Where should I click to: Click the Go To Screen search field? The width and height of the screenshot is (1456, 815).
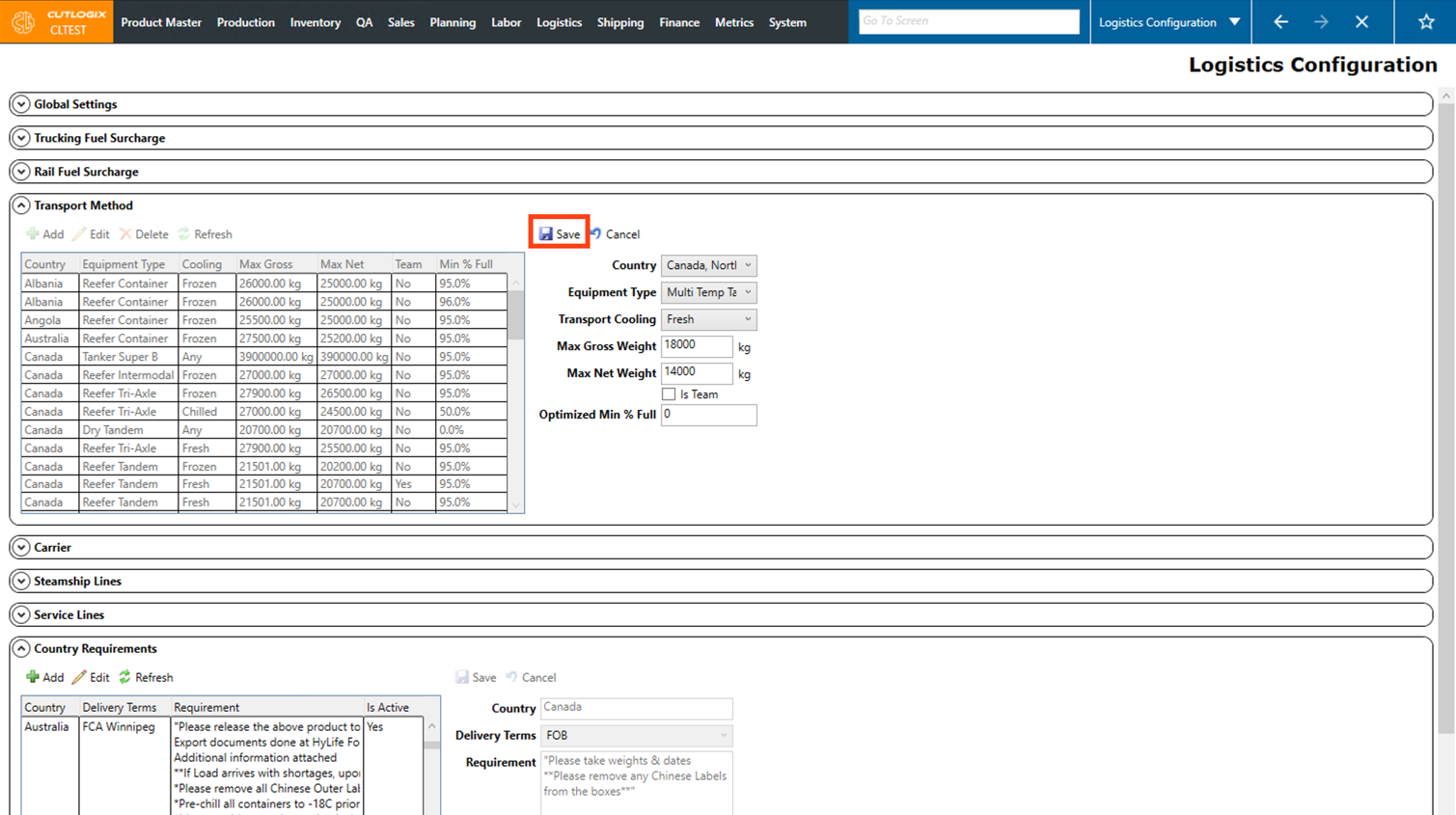pyautogui.click(x=968, y=21)
